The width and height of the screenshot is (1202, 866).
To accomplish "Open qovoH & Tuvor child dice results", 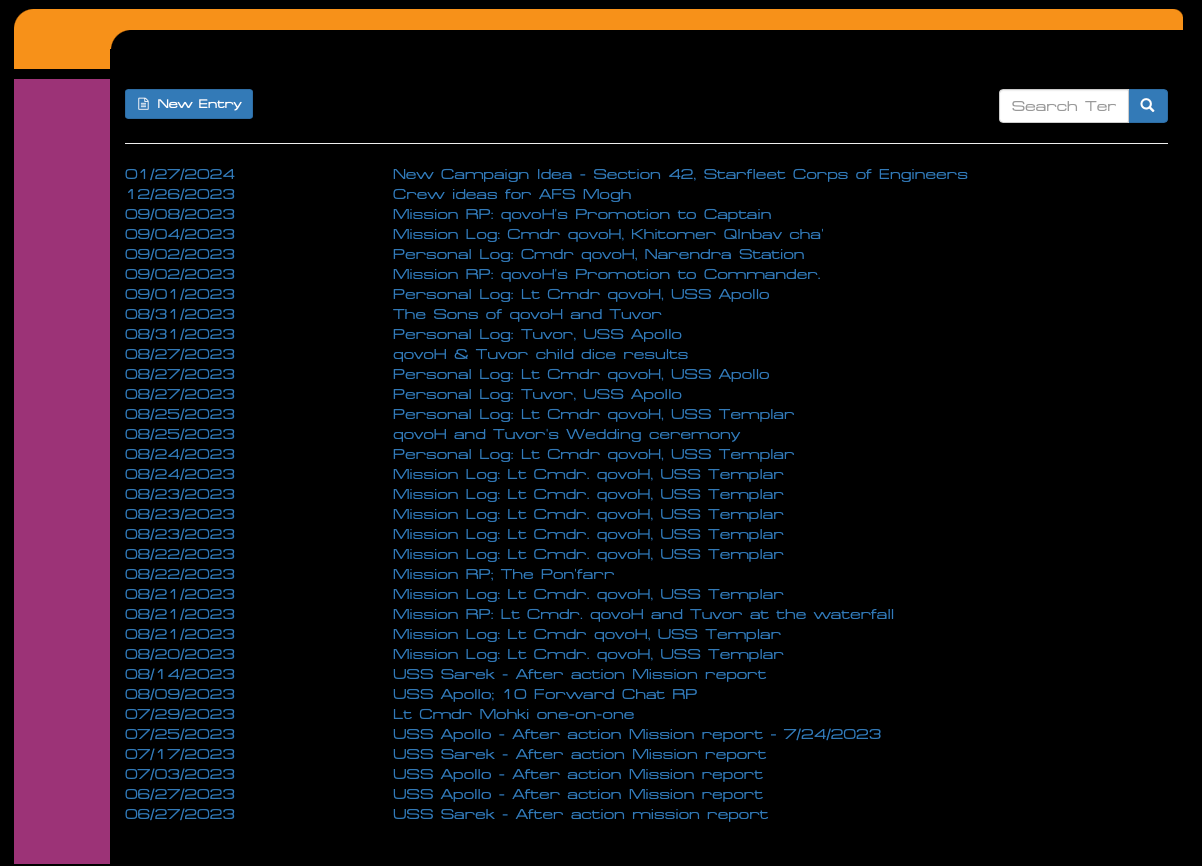I will pos(539,354).
